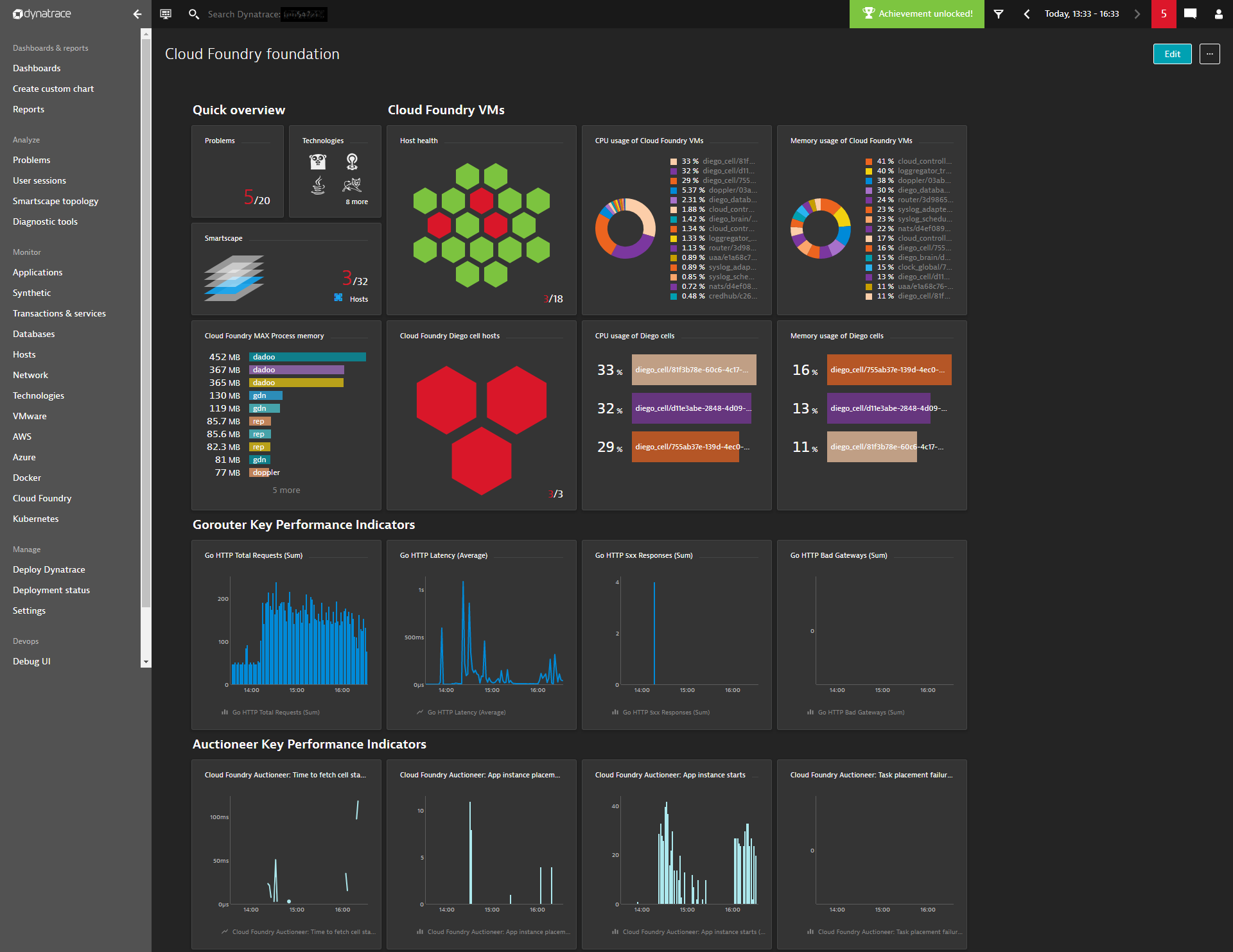Click the keyhole-shaped technology icon beside gopher
The width and height of the screenshot is (1233, 952).
[x=352, y=161]
